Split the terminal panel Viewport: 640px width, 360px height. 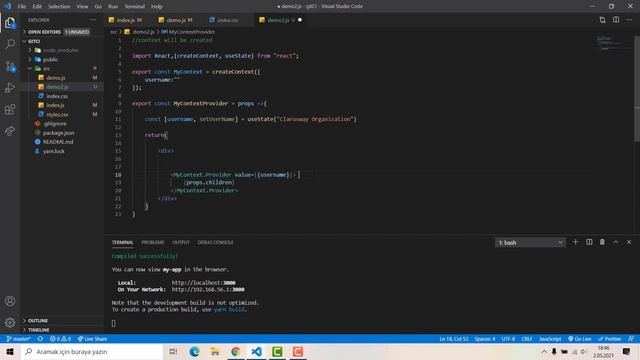[589, 242]
